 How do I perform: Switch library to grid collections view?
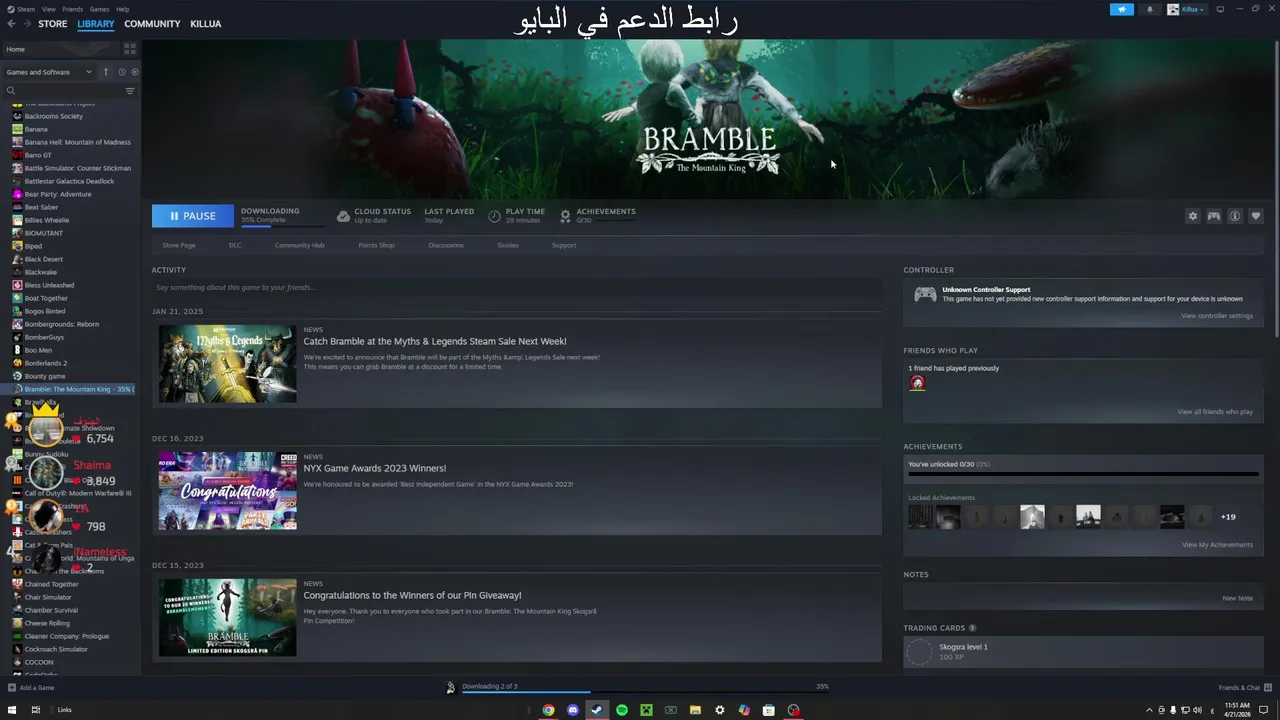tap(130, 49)
